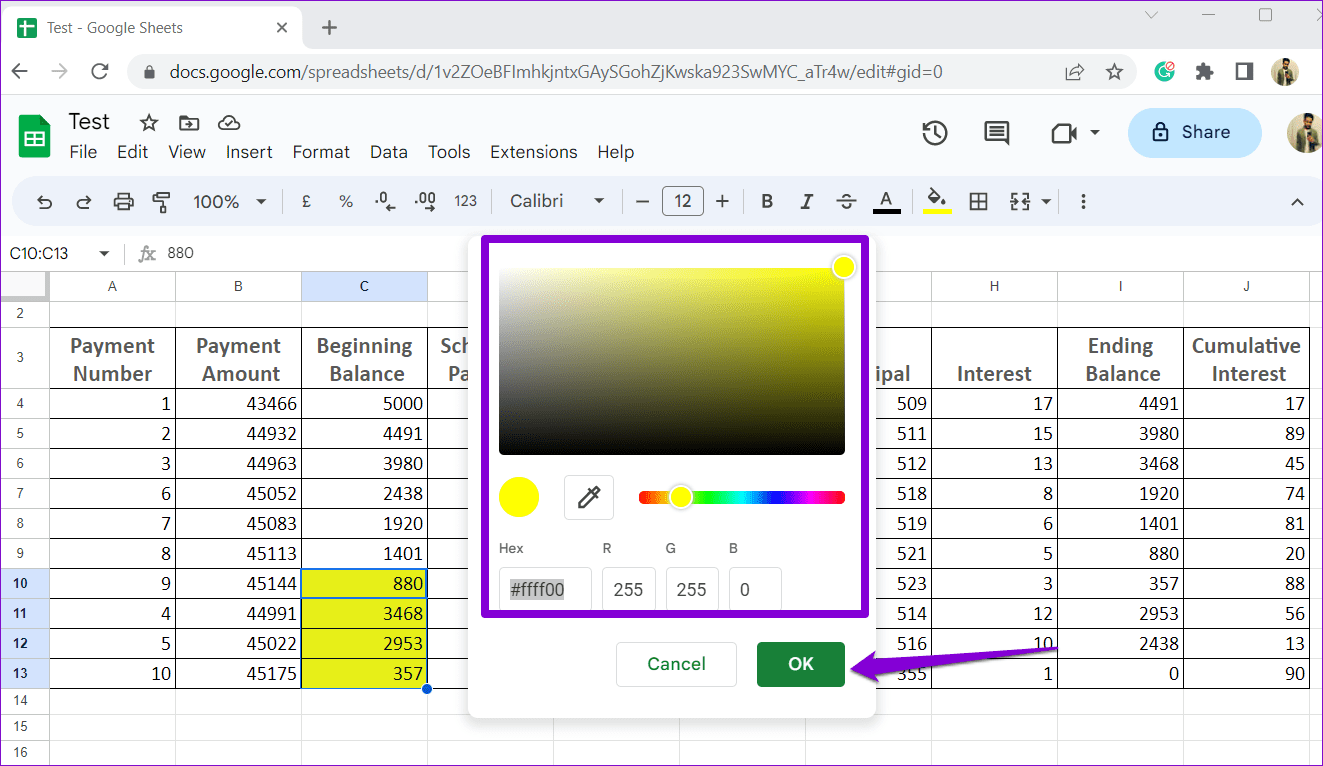Open version history clock icon
The height and width of the screenshot is (766, 1323).
(x=935, y=133)
